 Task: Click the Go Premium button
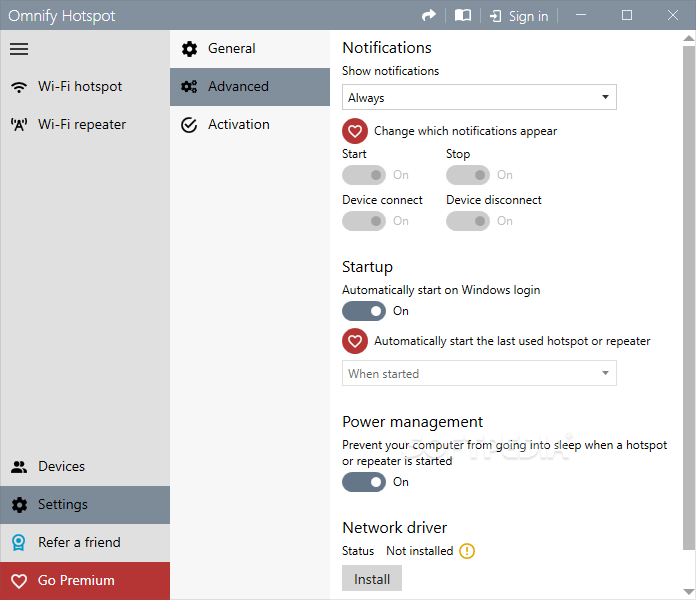(x=85, y=580)
